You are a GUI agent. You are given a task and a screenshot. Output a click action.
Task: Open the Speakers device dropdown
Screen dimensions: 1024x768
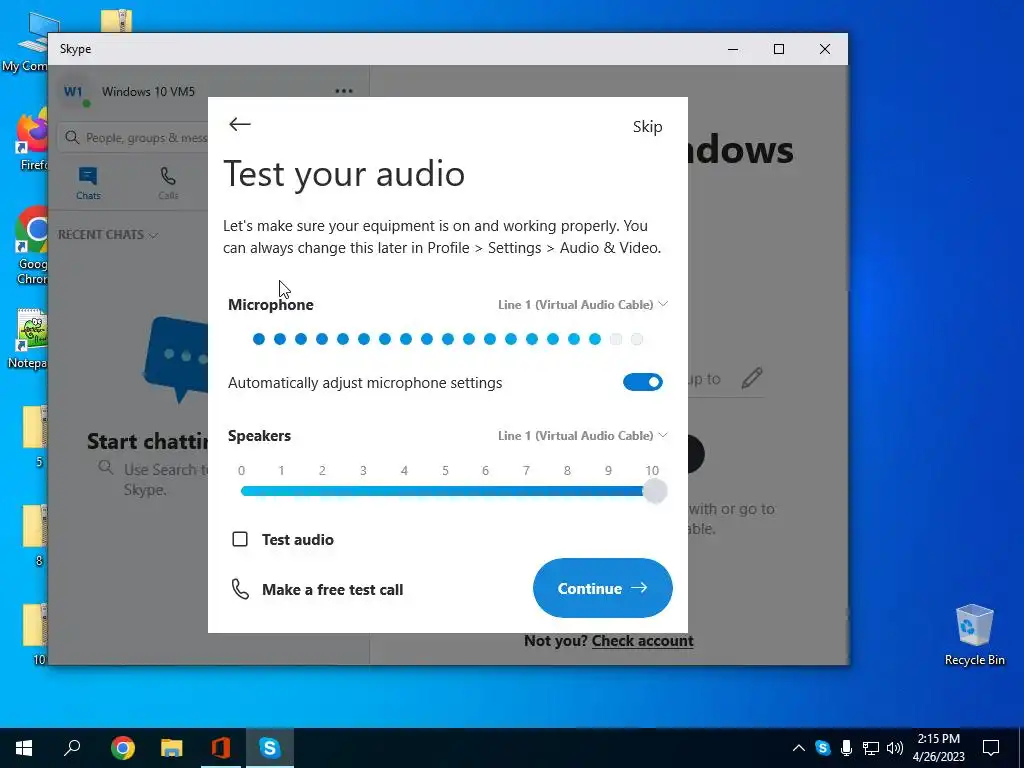coord(583,436)
